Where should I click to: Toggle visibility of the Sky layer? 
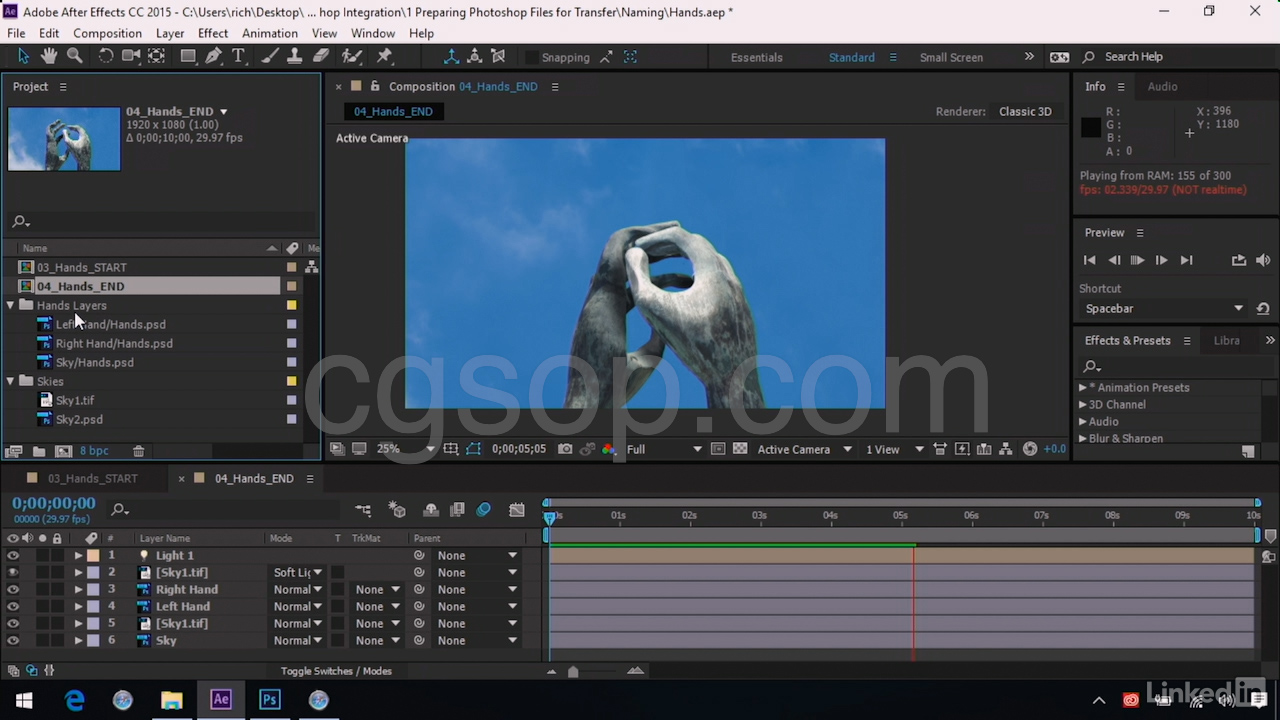13,640
